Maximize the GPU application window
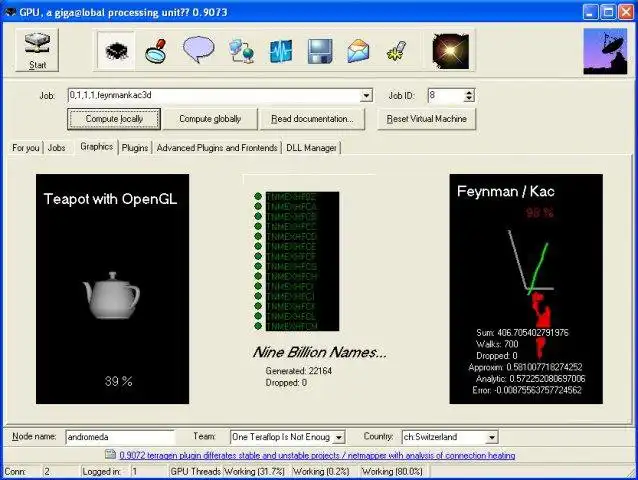638x480 pixels. pos(608,12)
